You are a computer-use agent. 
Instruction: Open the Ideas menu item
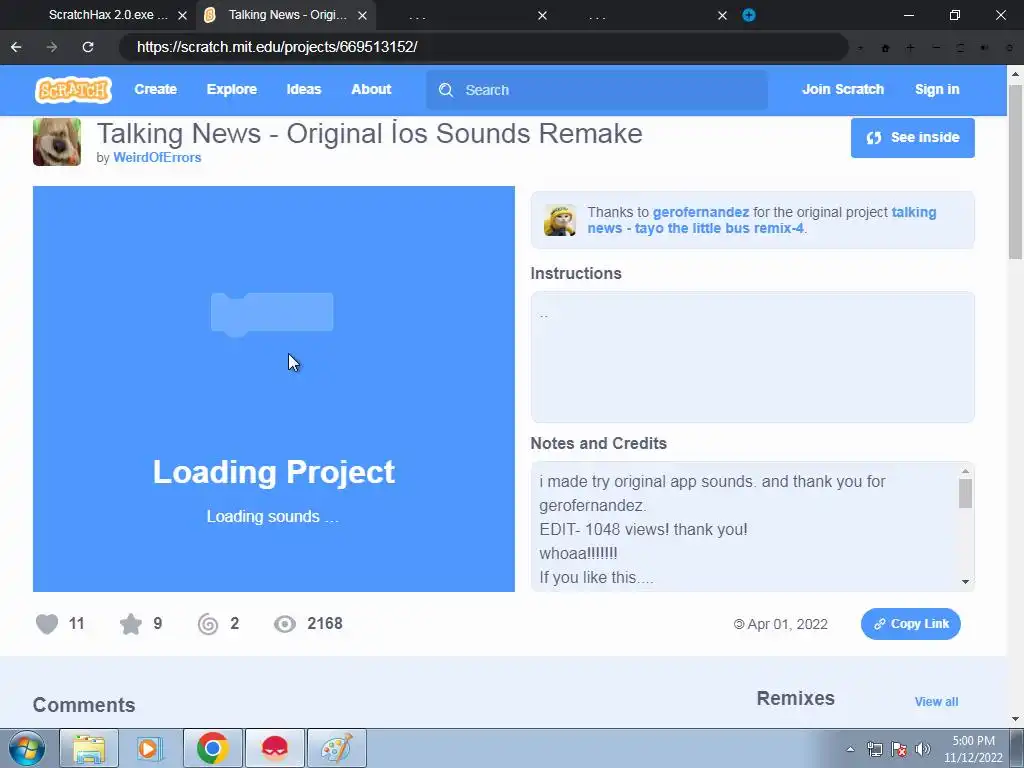pos(304,89)
